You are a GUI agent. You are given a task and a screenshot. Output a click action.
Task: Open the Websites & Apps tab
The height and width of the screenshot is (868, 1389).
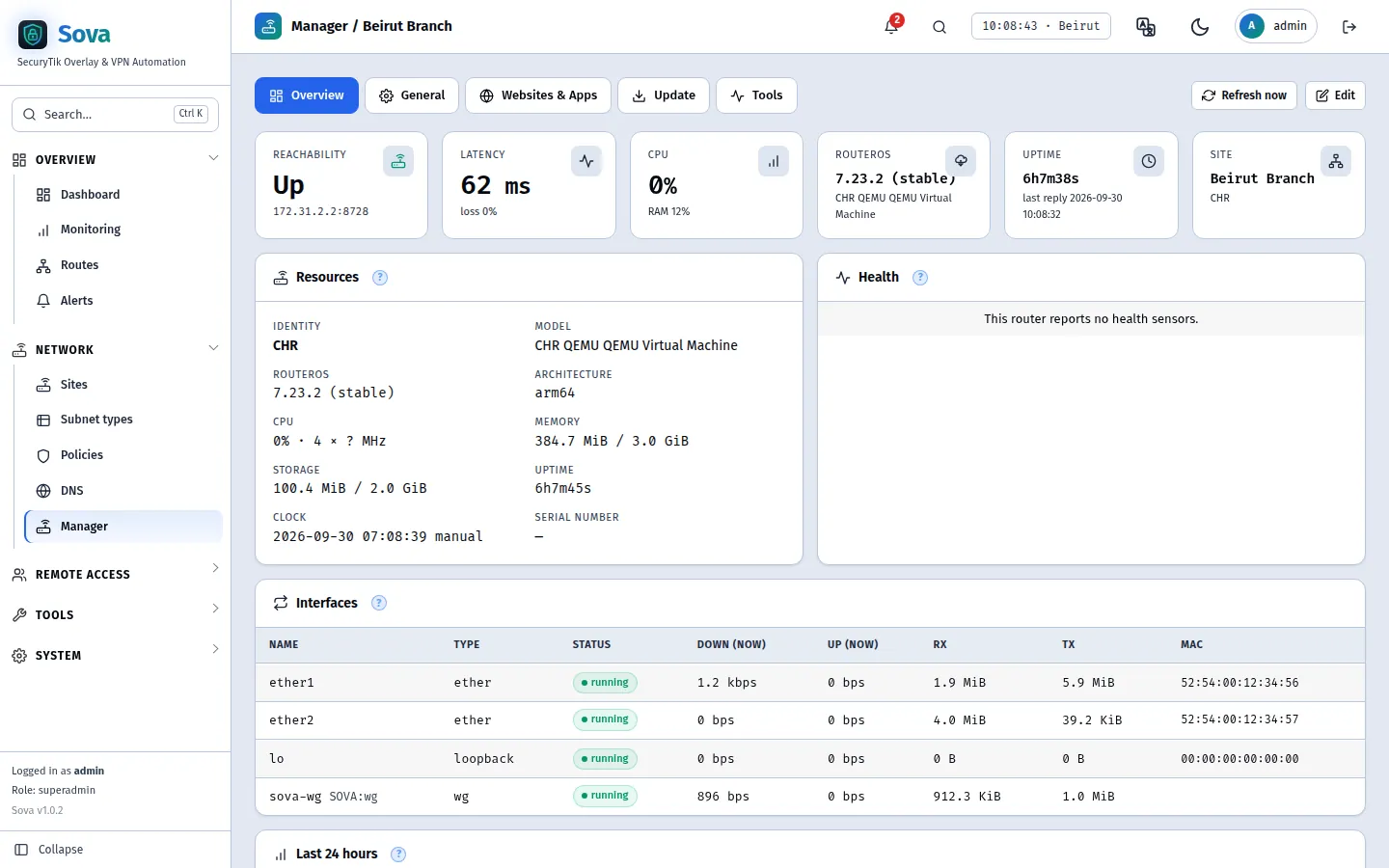(538, 95)
